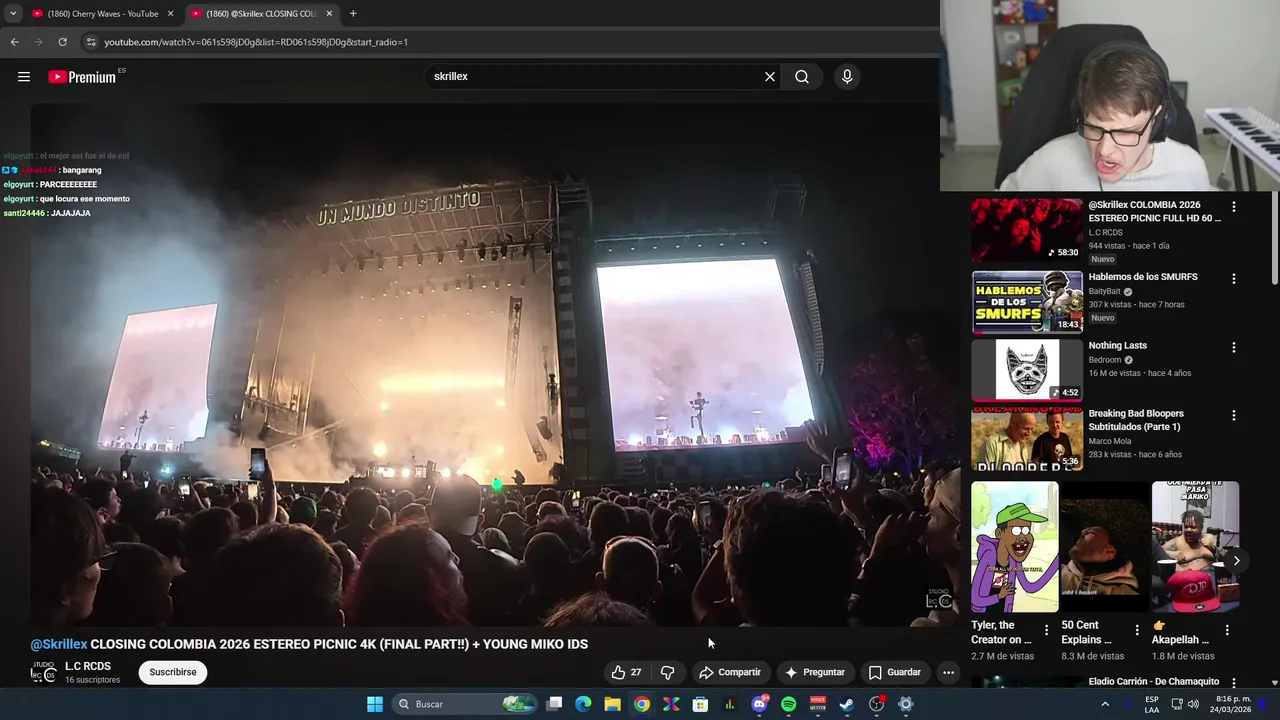This screenshot has width=1280, height=720.
Task: Open a new browser tab
Action: click(x=353, y=14)
